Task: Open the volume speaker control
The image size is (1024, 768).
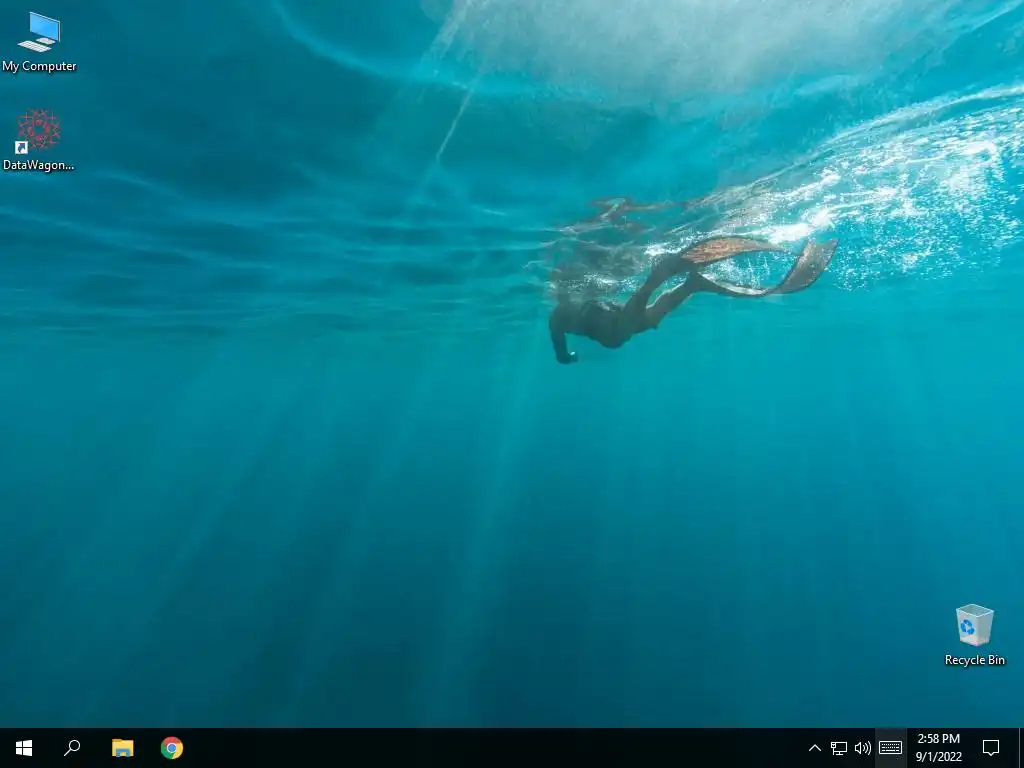Action: [863, 748]
